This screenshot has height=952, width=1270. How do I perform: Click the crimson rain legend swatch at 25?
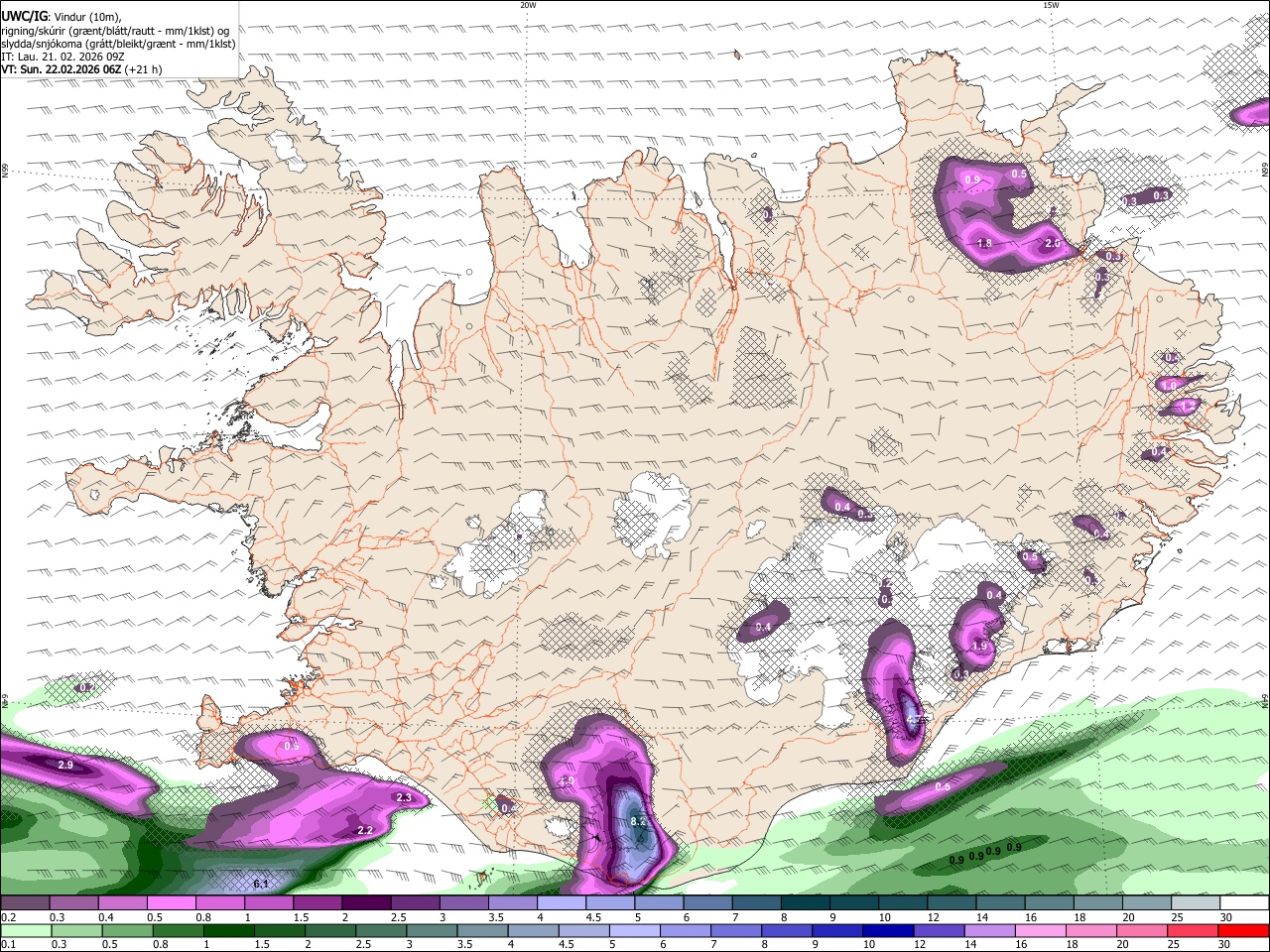(x=1194, y=930)
